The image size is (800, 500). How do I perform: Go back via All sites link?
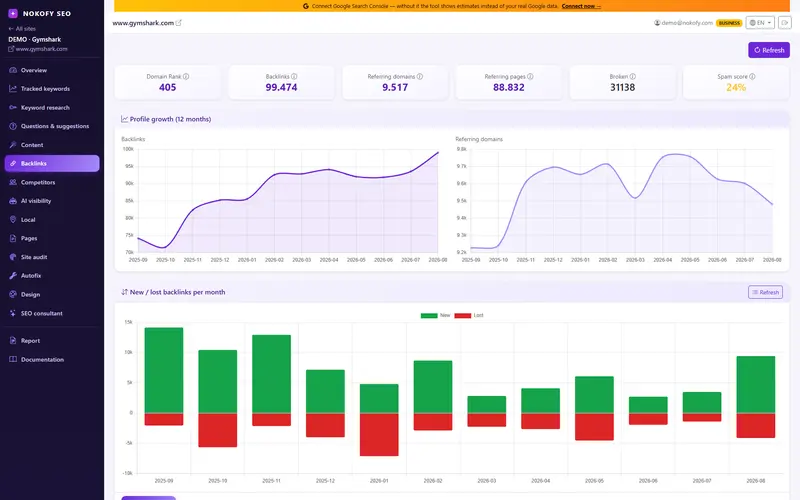point(22,29)
